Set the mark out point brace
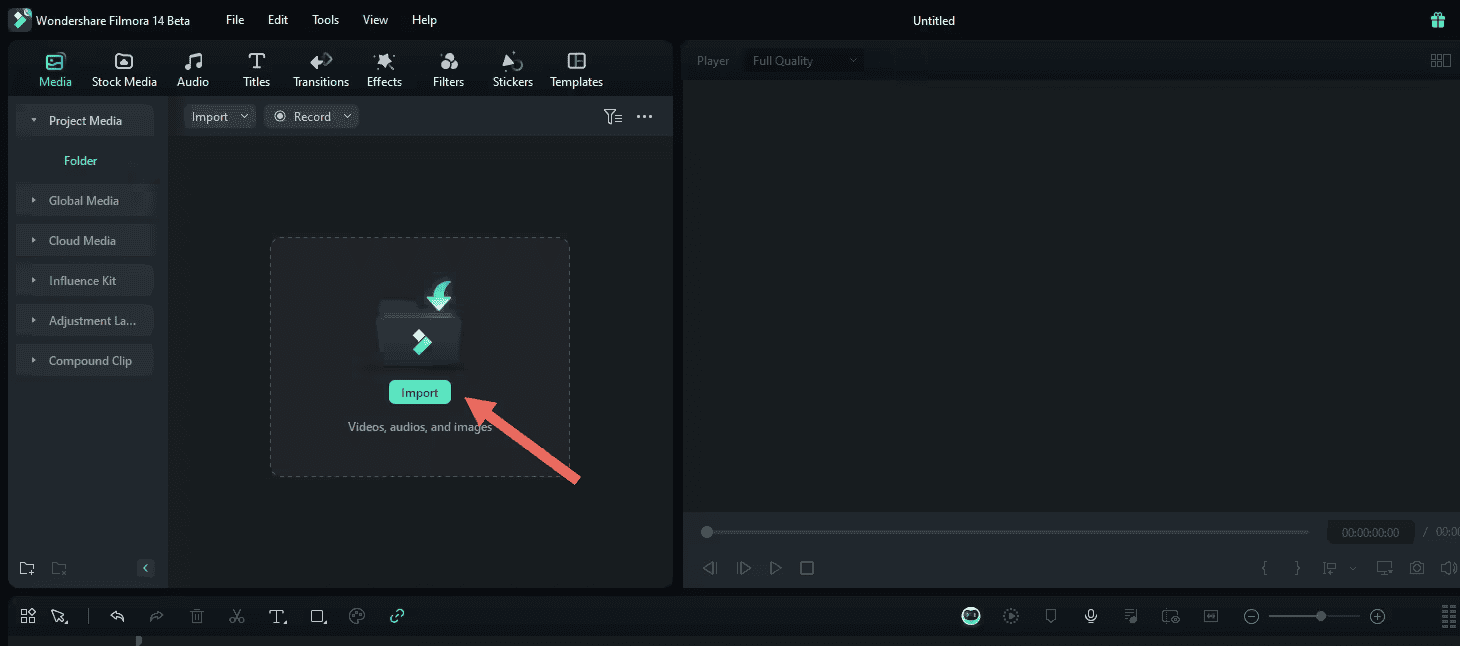1460x646 pixels. point(1297,568)
